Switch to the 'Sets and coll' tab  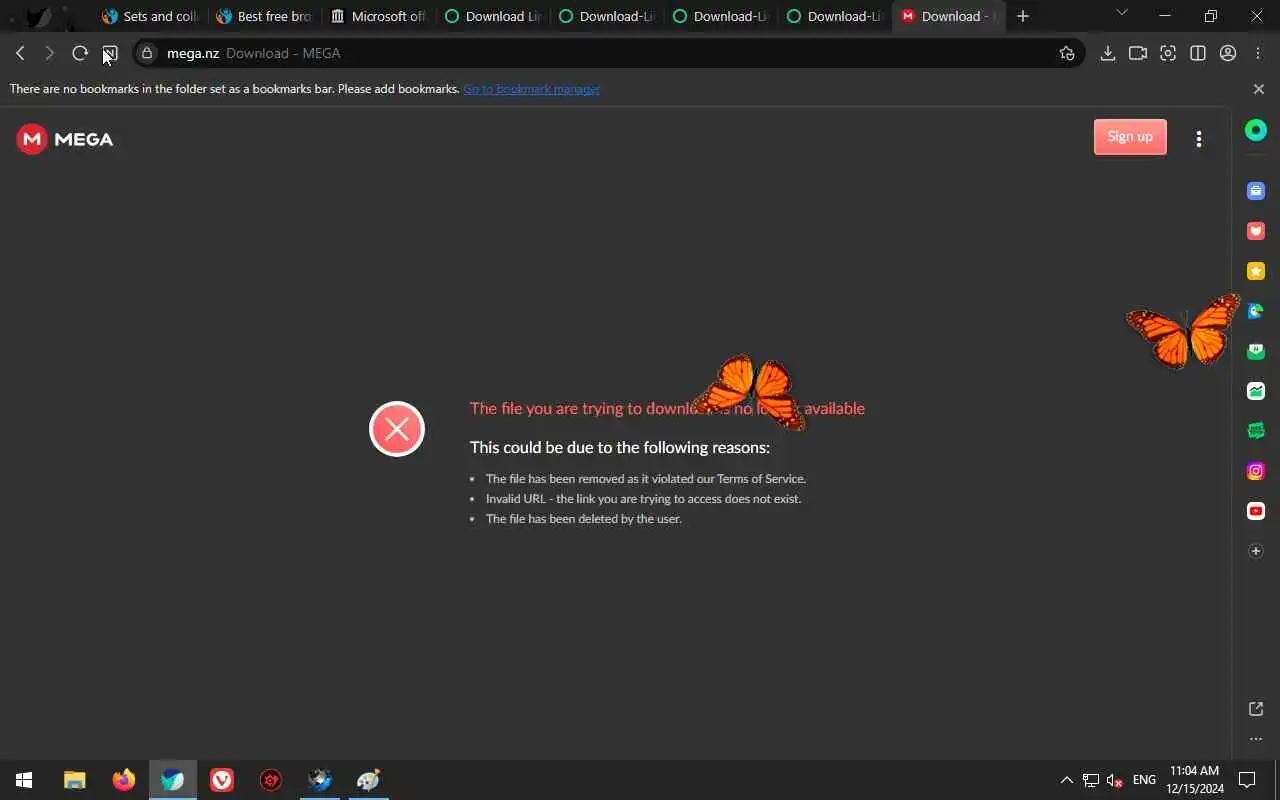click(151, 16)
